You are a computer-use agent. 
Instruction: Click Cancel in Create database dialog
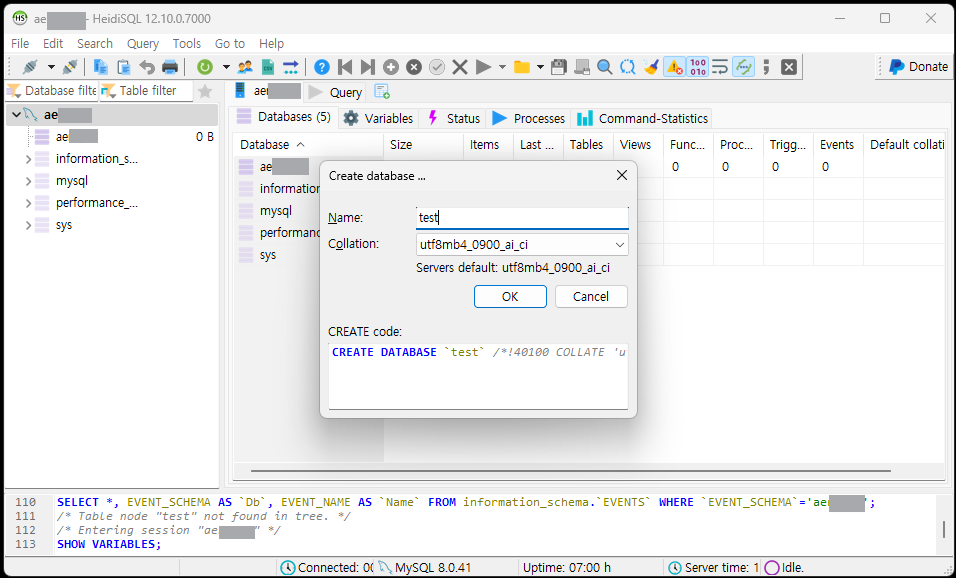(x=591, y=296)
